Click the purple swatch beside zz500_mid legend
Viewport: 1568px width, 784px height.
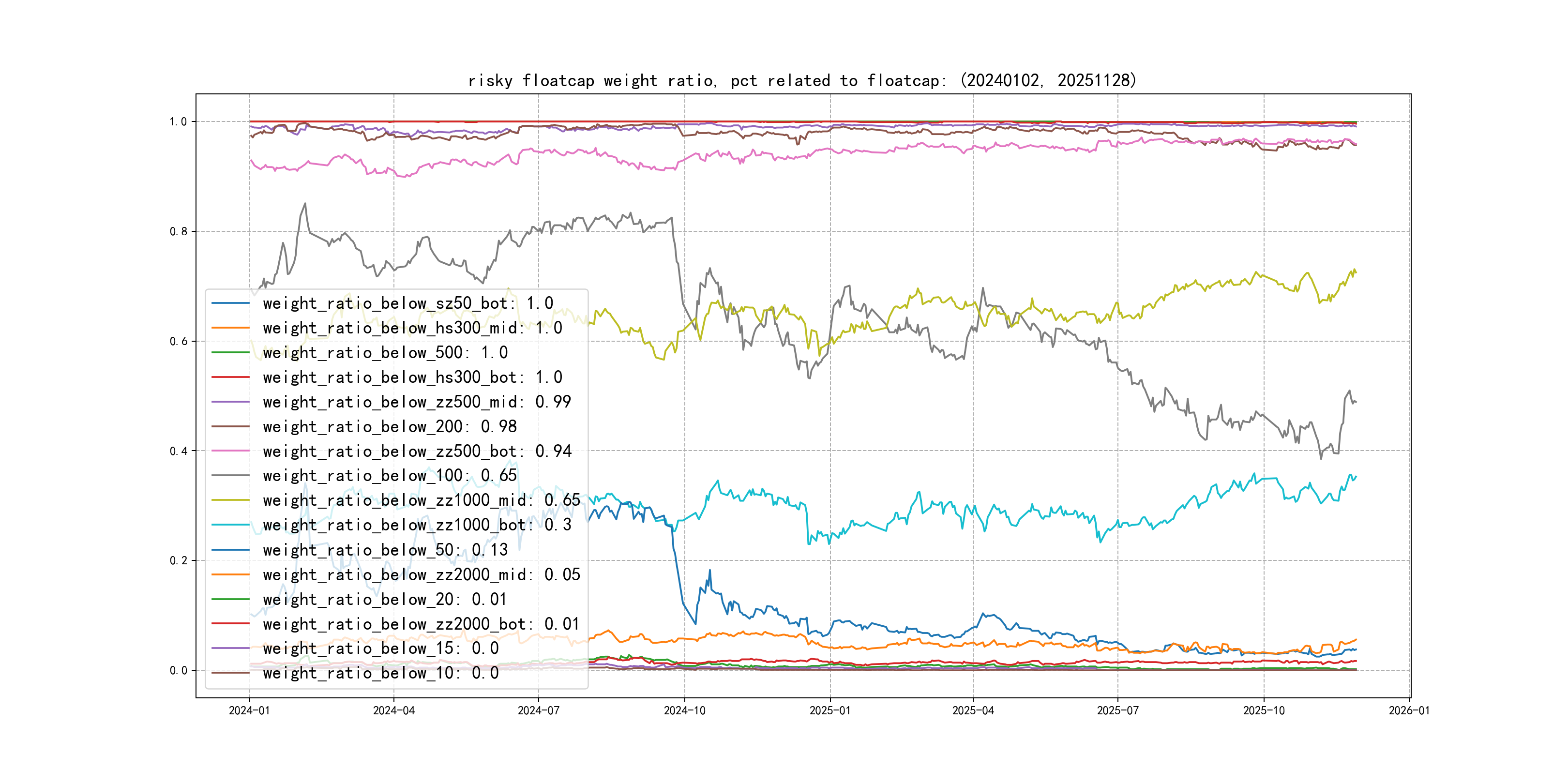coord(230,402)
